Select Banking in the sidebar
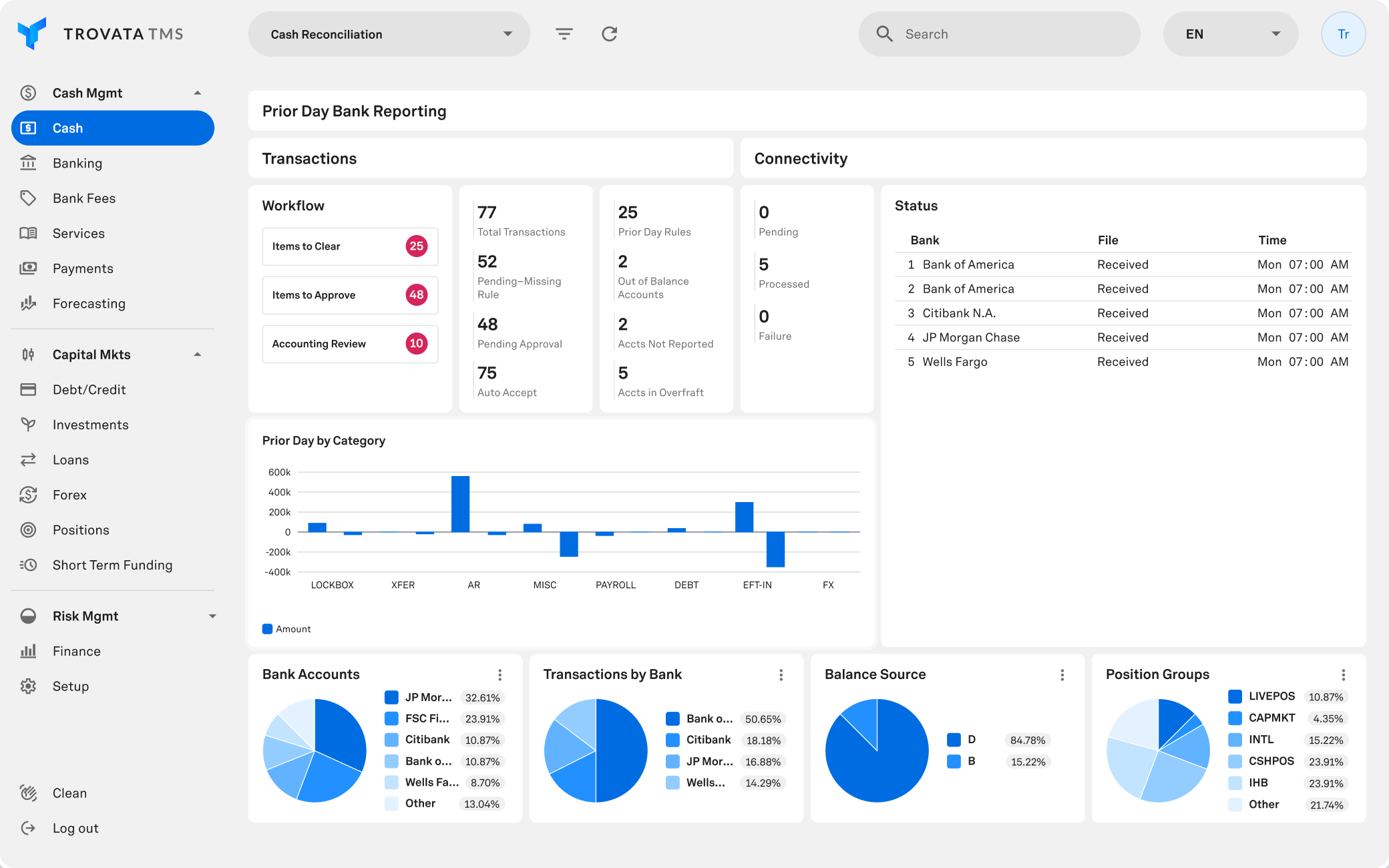Image resolution: width=1389 pixels, height=868 pixels. pos(77,164)
